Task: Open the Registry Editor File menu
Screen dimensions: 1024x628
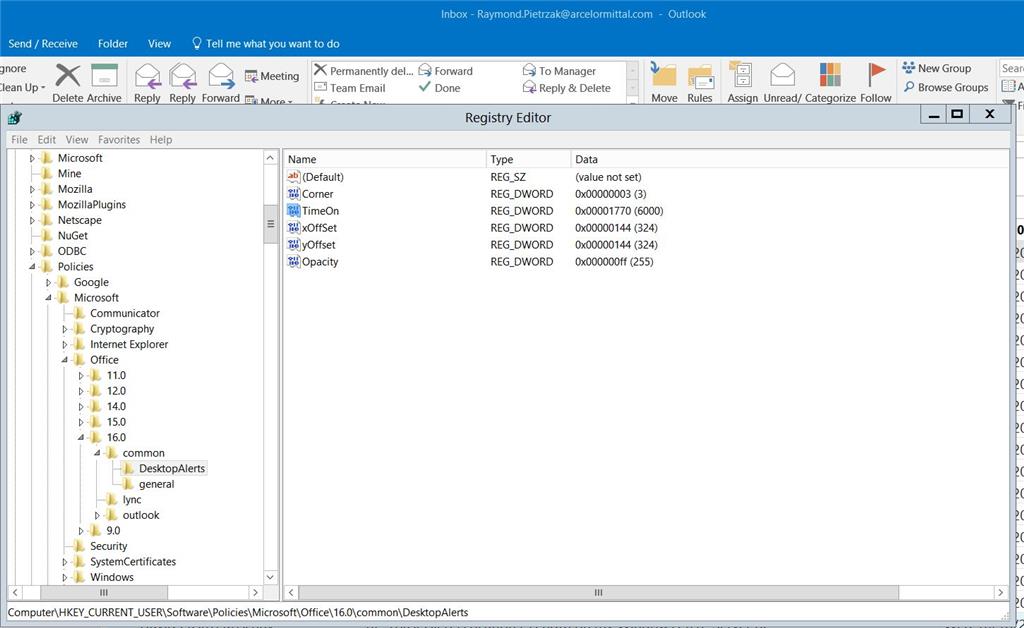Action: click(x=20, y=140)
